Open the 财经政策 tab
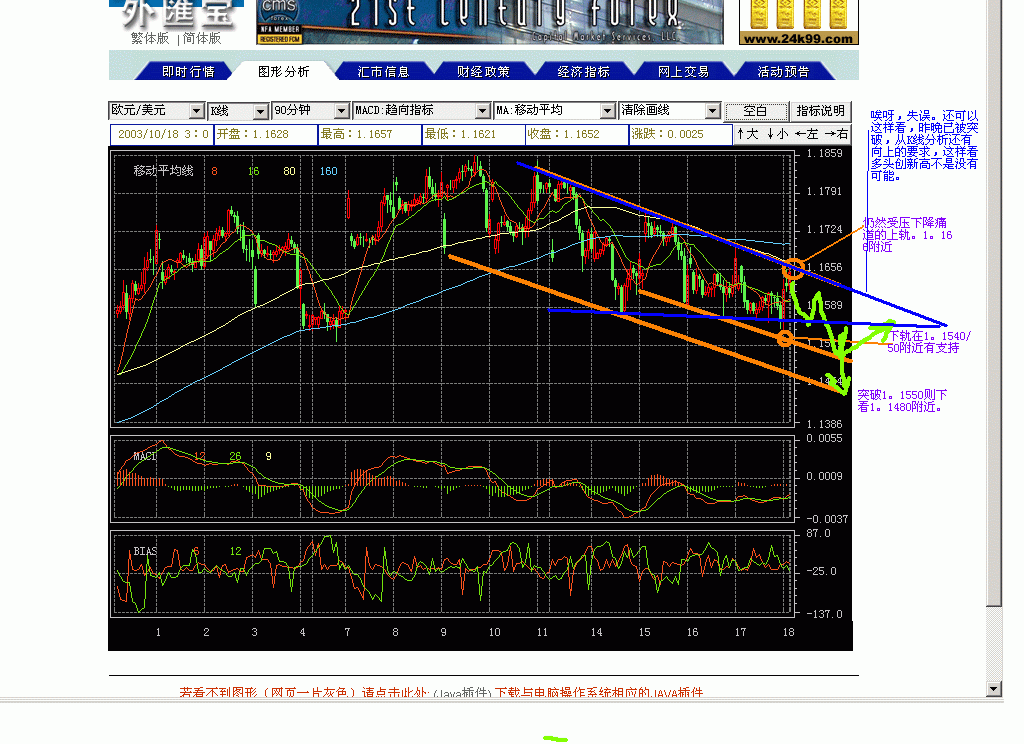Image resolution: width=1024 pixels, height=744 pixels. (x=483, y=71)
